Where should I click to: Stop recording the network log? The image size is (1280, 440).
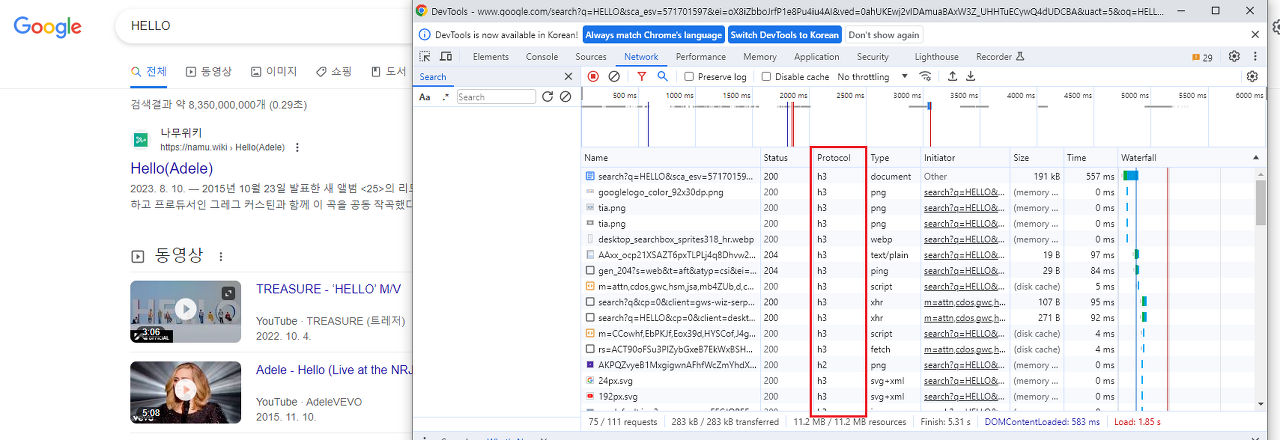click(593, 76)
